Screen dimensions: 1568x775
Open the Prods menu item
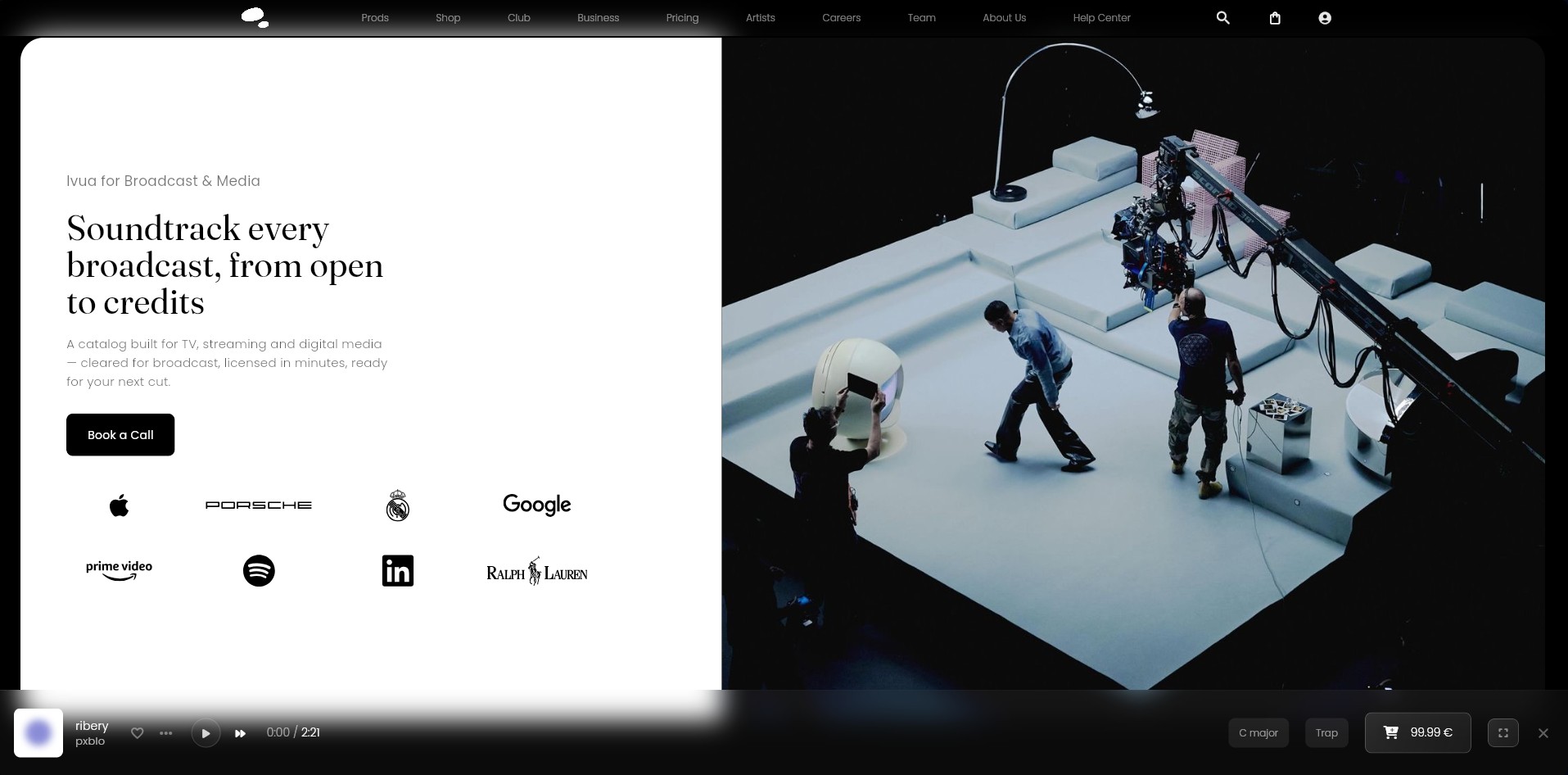click(x=375, y=18)
